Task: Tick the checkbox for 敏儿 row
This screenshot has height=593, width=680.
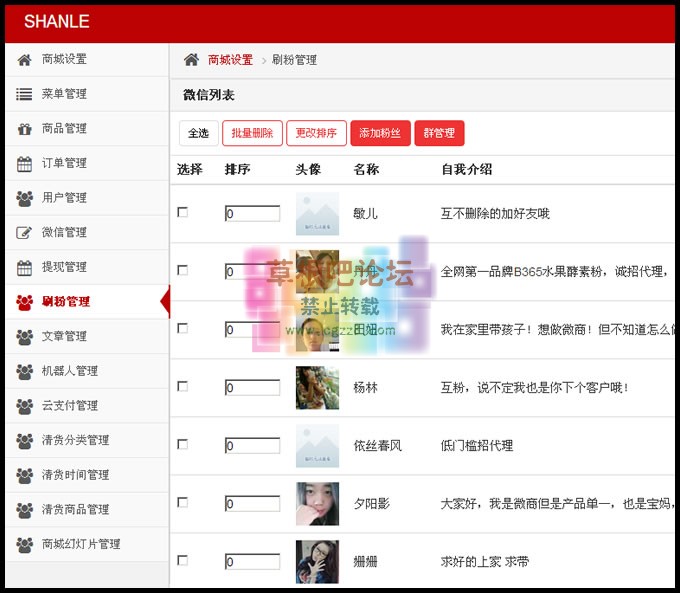Action: click(183, 212)
